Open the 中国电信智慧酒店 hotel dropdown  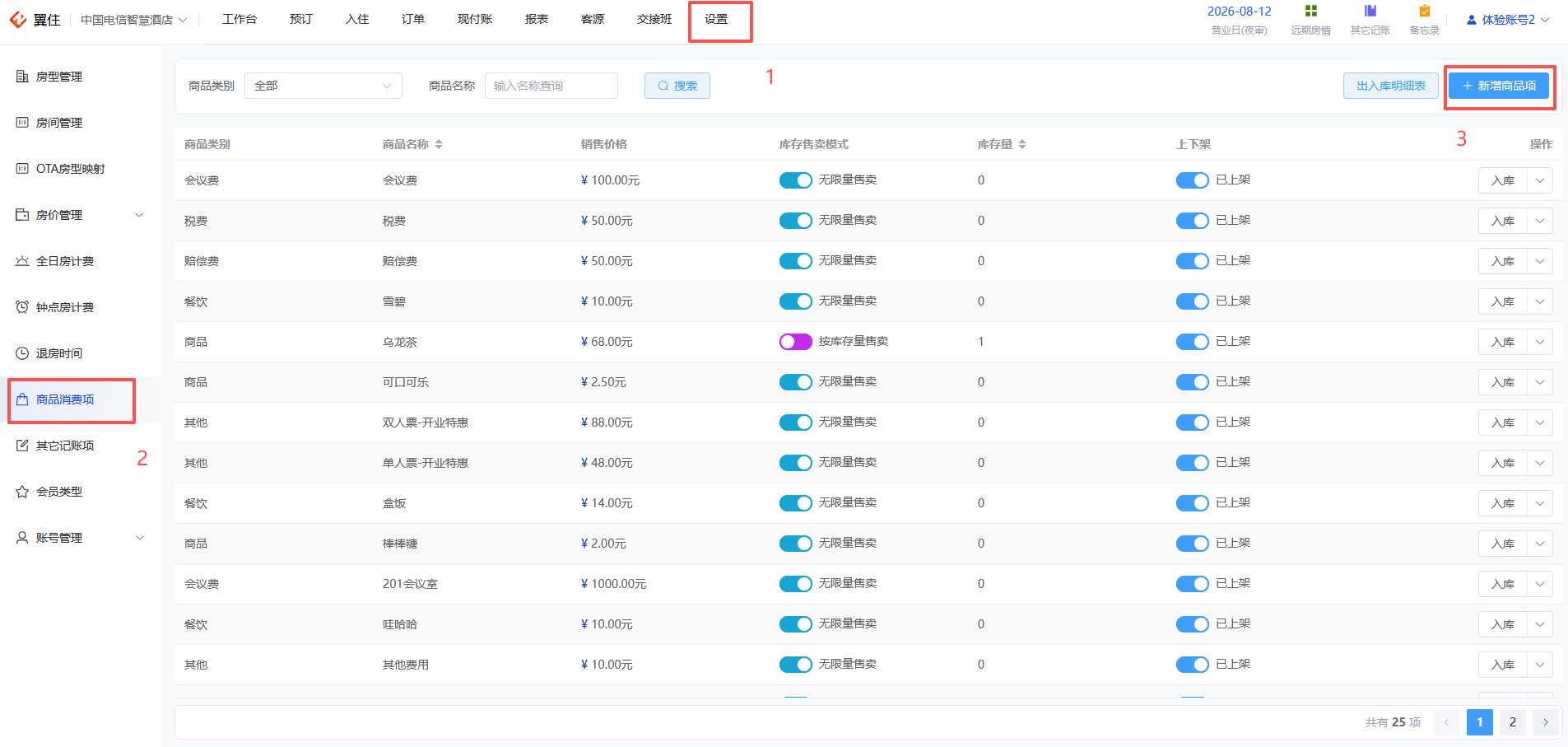tap(134, 20)
